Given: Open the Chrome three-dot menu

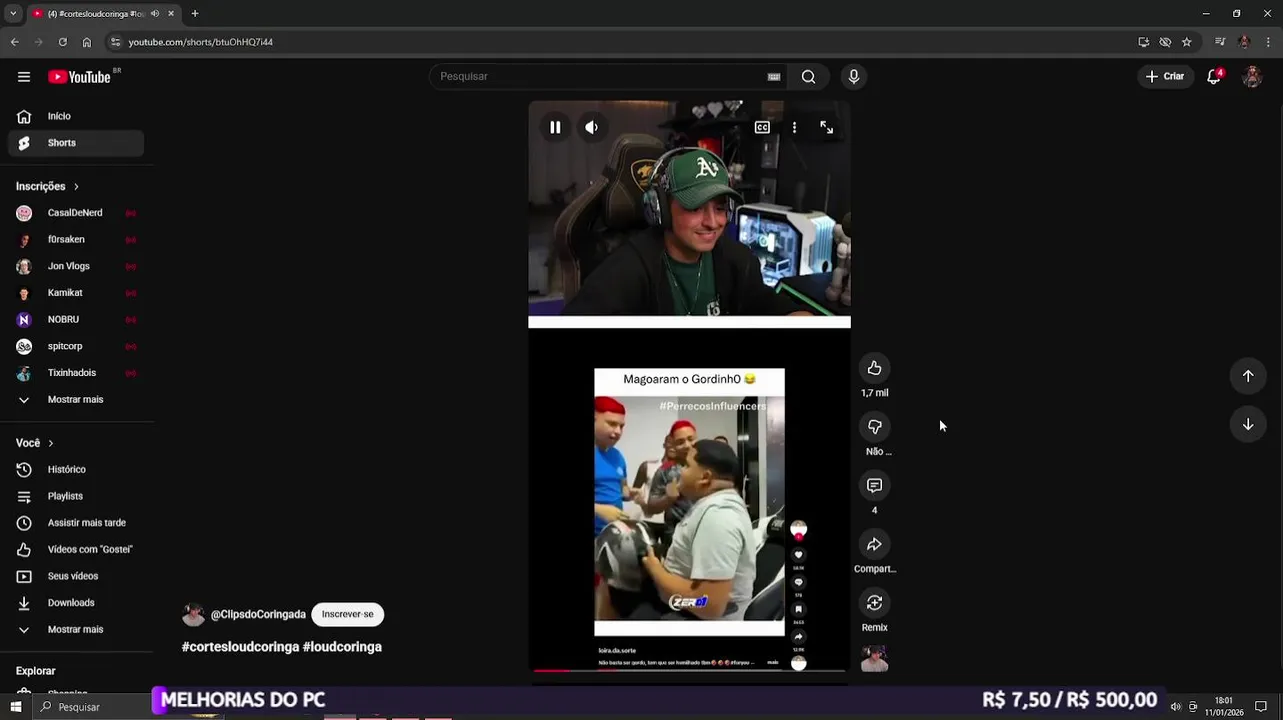Looking at the screenshot, I should click(x=1269, y=42).
